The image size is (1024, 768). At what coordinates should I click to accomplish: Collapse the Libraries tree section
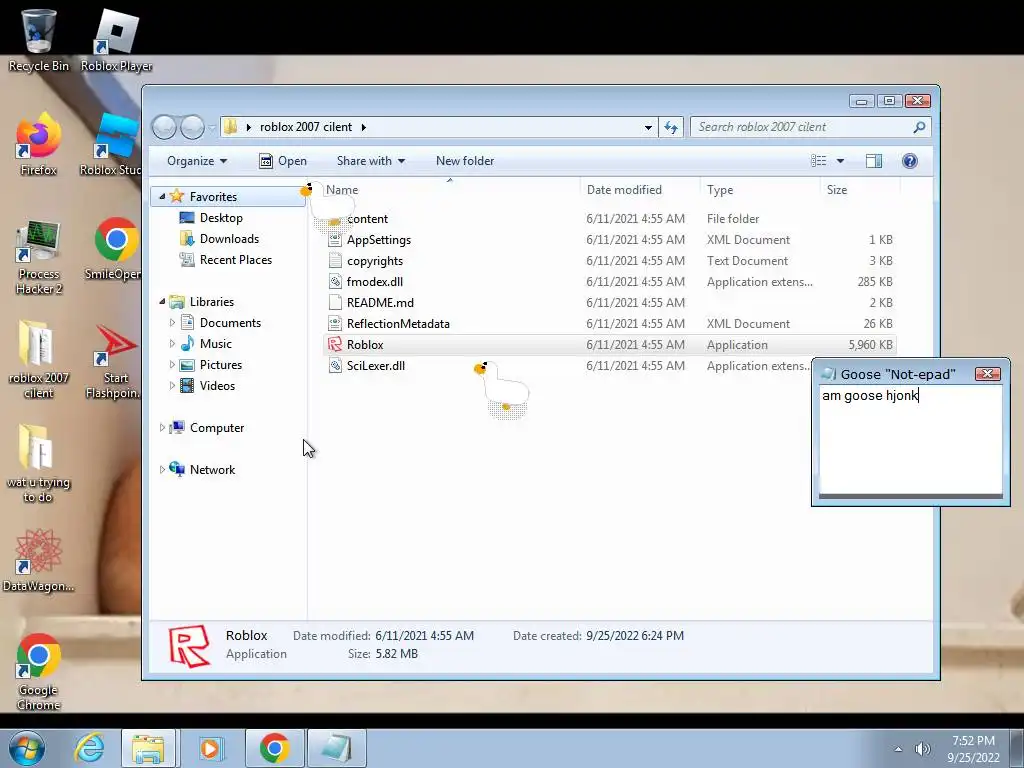162,302
